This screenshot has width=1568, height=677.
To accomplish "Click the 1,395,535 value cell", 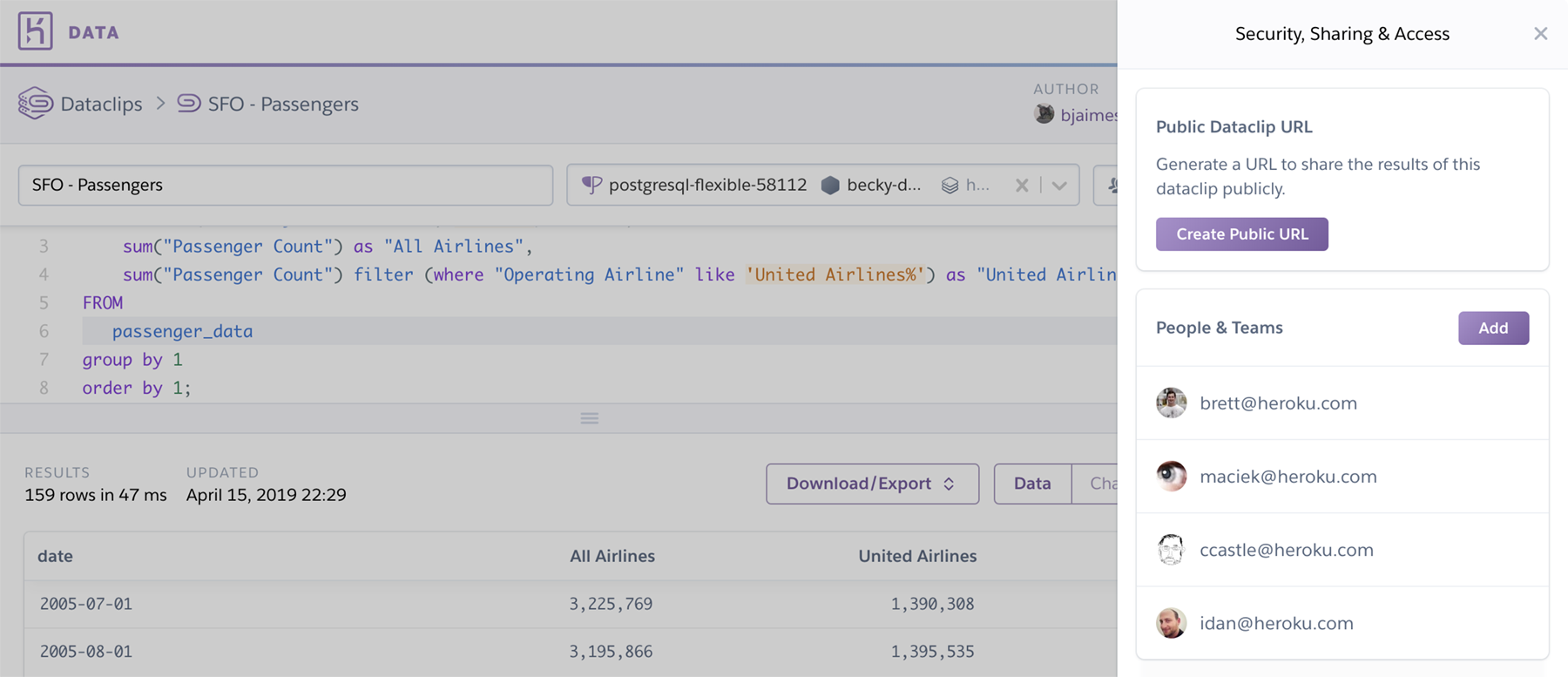I will pyautogui.click(x=932, y=652).
